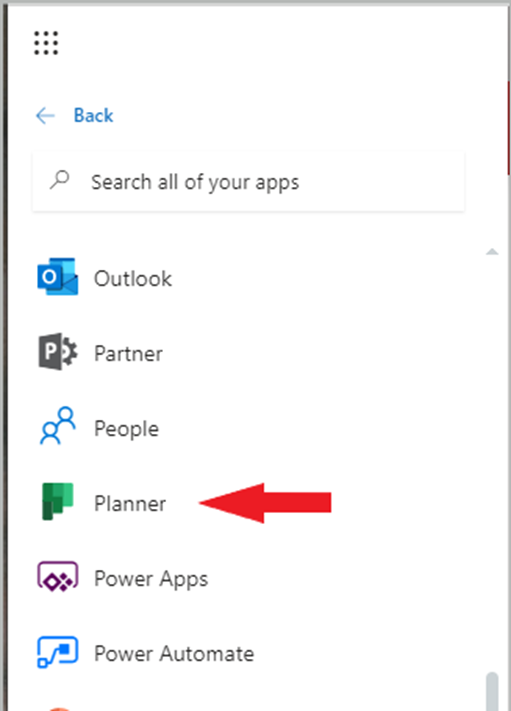Select the People app icon
Viewport: 511px width, 711px height.
click(58, 426)
